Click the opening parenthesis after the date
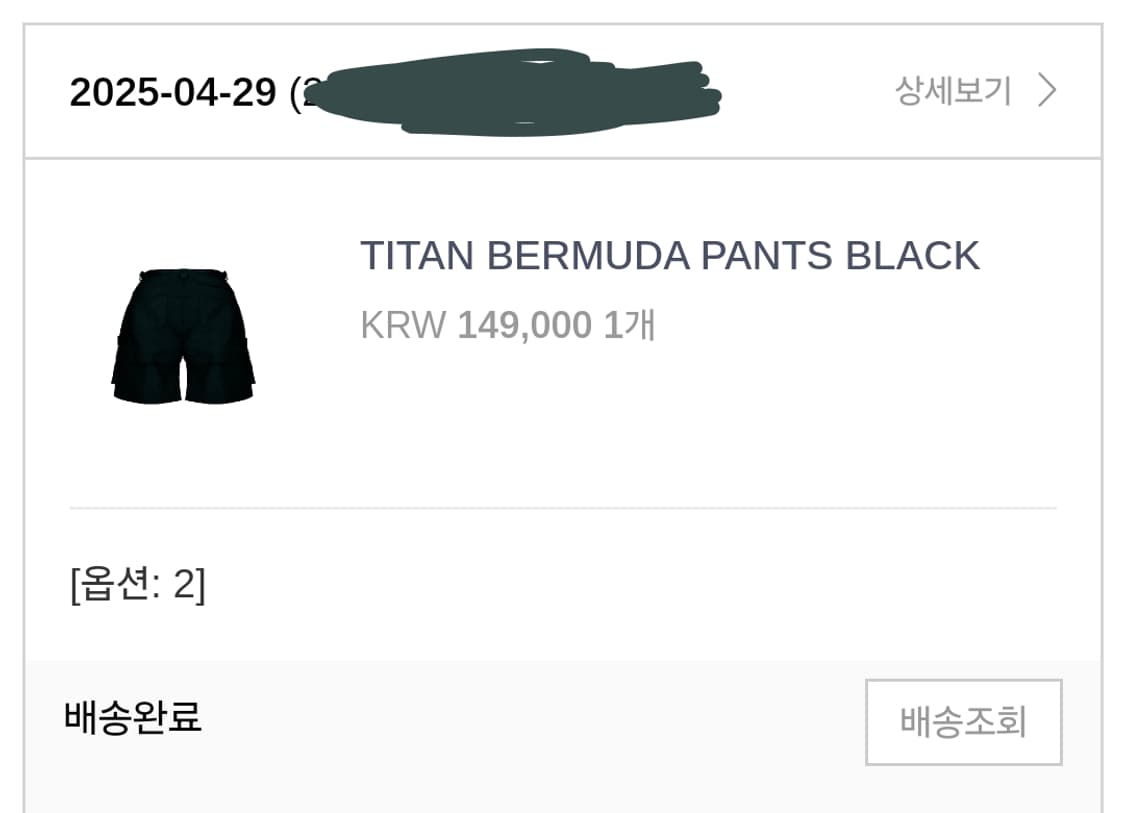The height and width of the screenshot is (813, 1125). point(296,92)
